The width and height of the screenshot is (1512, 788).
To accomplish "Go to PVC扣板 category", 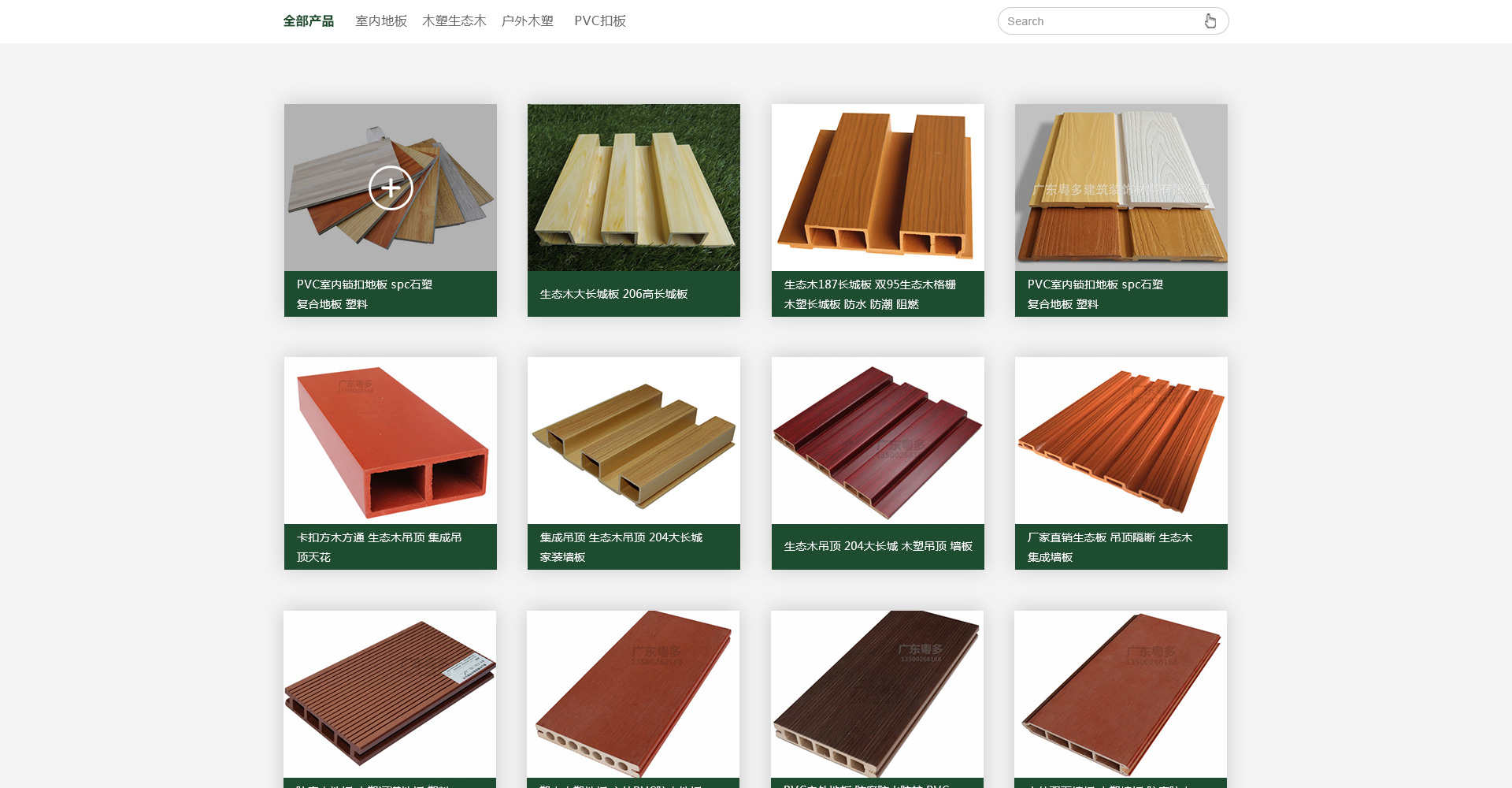I will coord(600,21).
